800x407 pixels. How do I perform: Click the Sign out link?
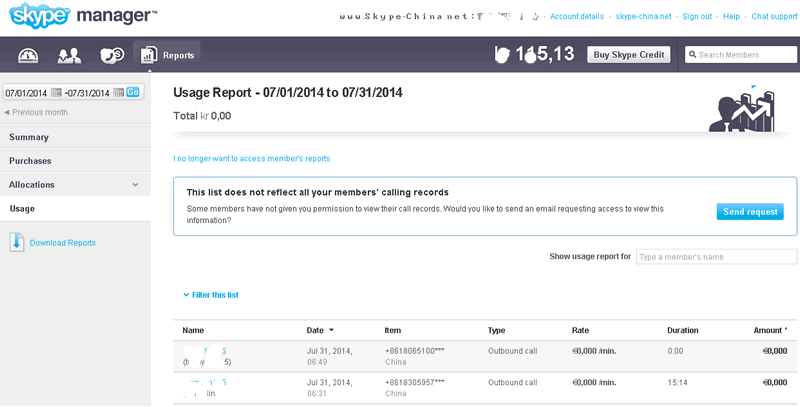(697, 16)
